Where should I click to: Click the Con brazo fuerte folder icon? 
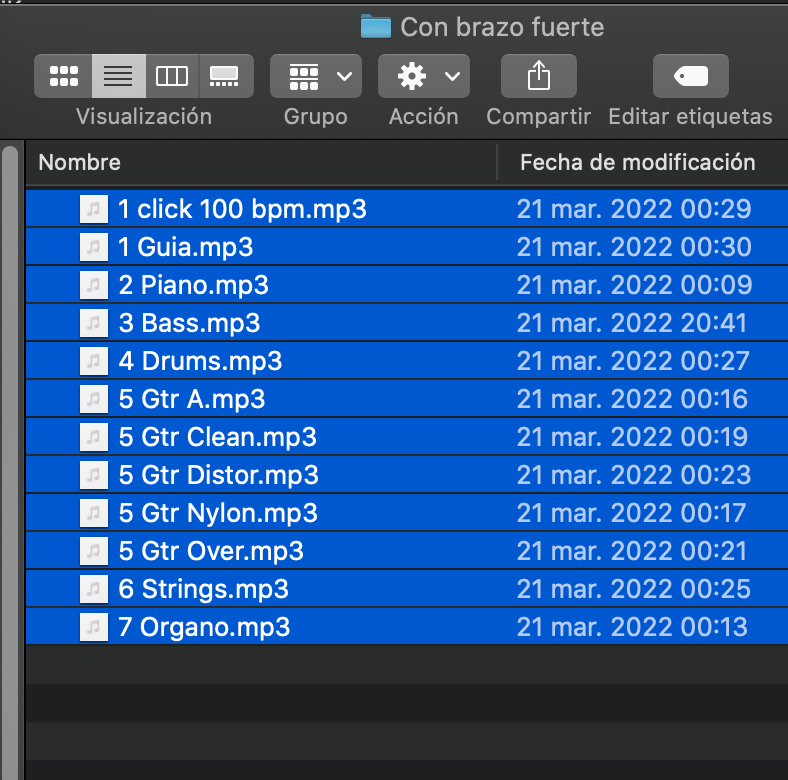[x=376, y=26]
